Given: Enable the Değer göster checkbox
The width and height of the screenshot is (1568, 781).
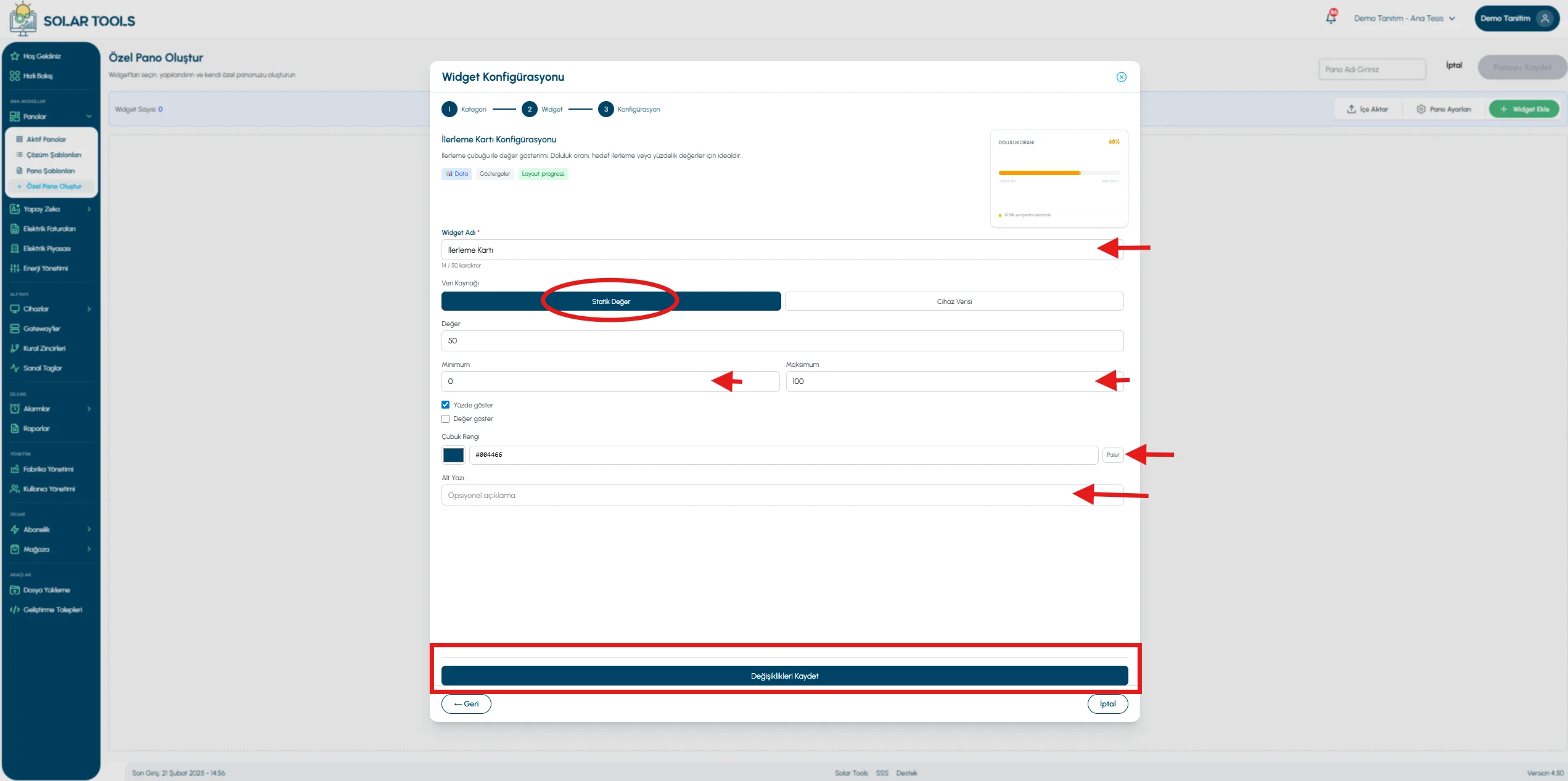Looking at the screenshot, I should point(445,419).
